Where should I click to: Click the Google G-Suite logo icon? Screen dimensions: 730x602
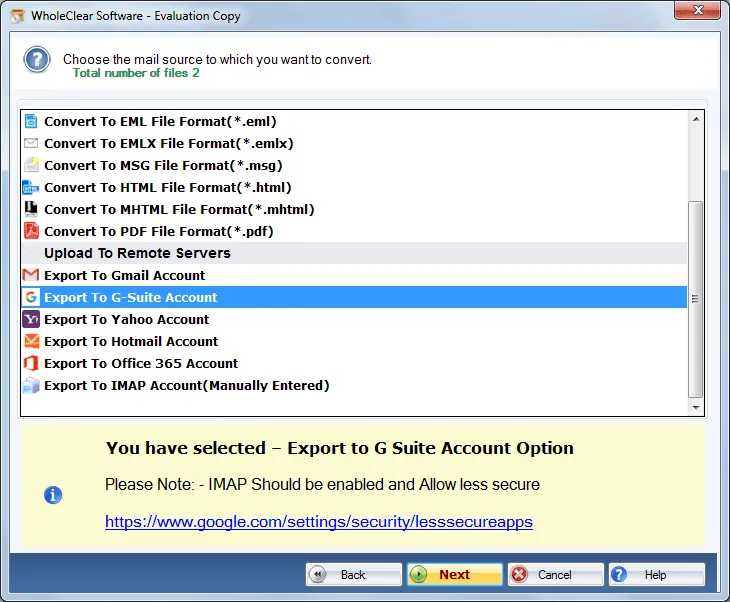tap(31, 297)
